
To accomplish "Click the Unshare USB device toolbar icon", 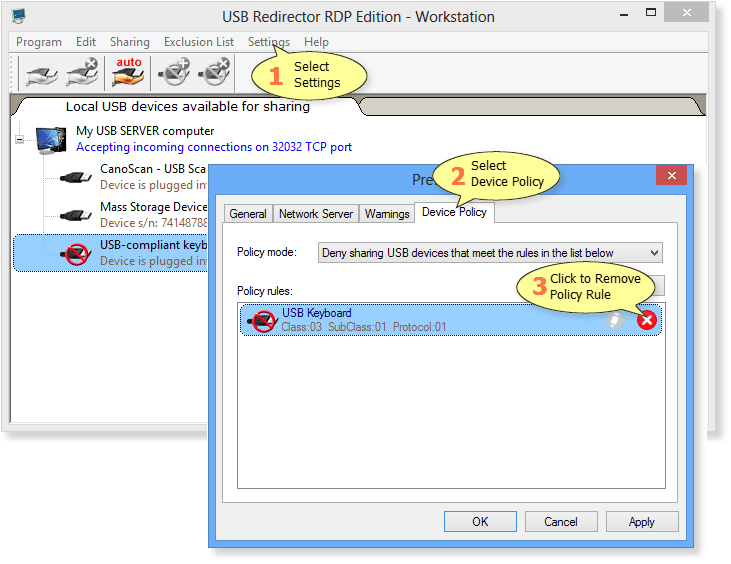I will (x=82, y=73).
